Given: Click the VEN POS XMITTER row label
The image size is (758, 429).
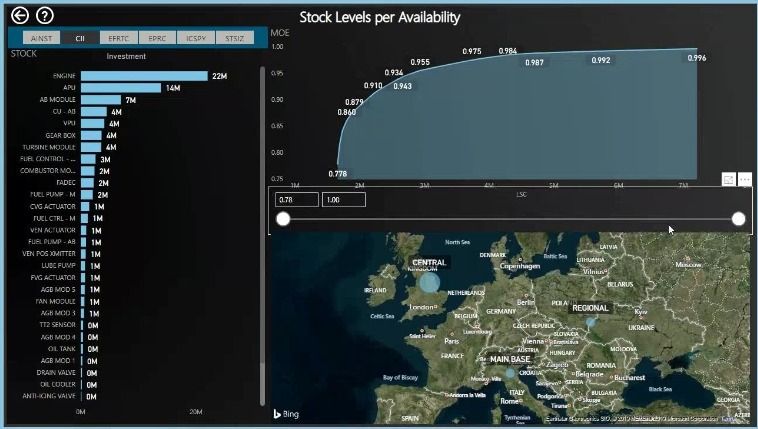Looking at the screenshot, I should tap(49, 253).
